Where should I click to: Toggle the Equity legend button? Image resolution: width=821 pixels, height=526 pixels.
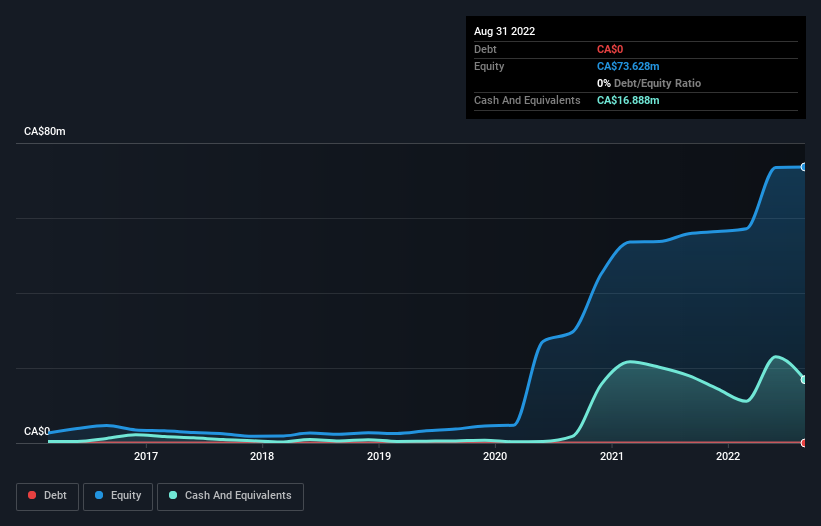pos(118,496)
